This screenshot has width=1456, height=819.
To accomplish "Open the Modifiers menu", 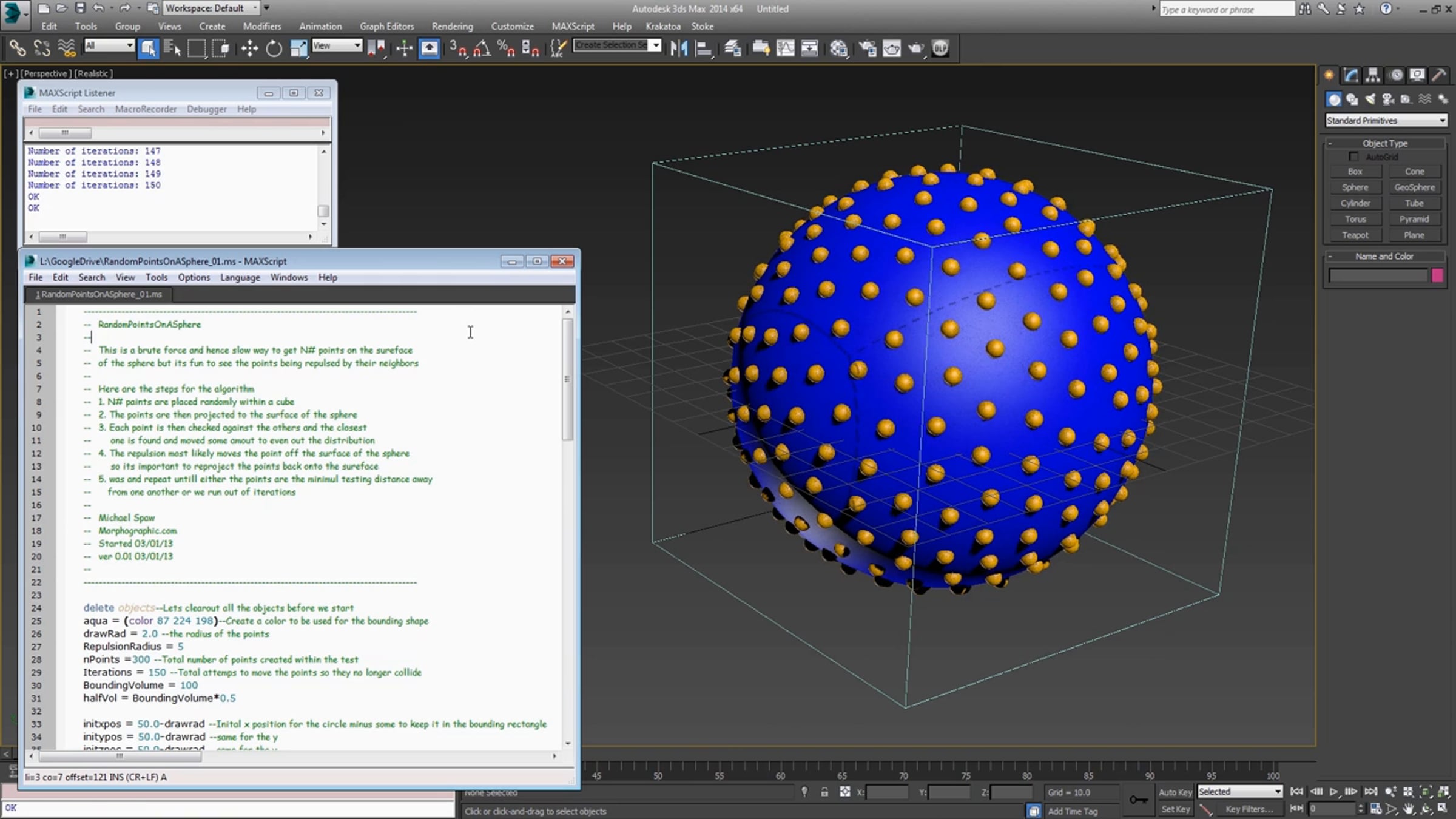I will 262,26.
